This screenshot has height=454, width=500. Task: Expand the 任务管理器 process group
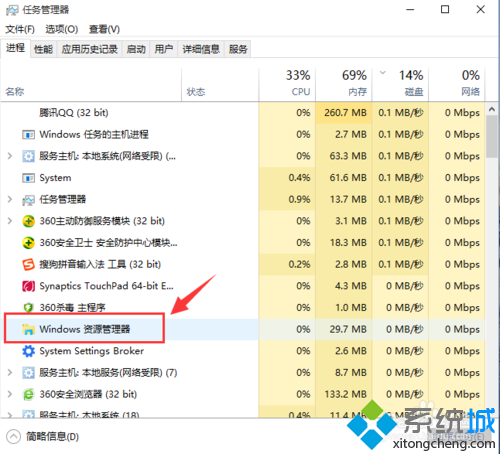[x=10, y=199]
